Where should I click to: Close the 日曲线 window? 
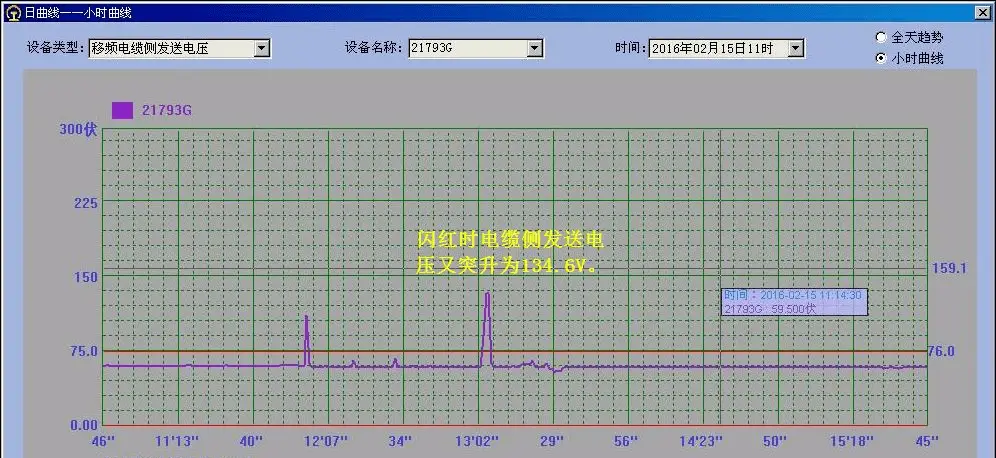[x=983, y=12]
